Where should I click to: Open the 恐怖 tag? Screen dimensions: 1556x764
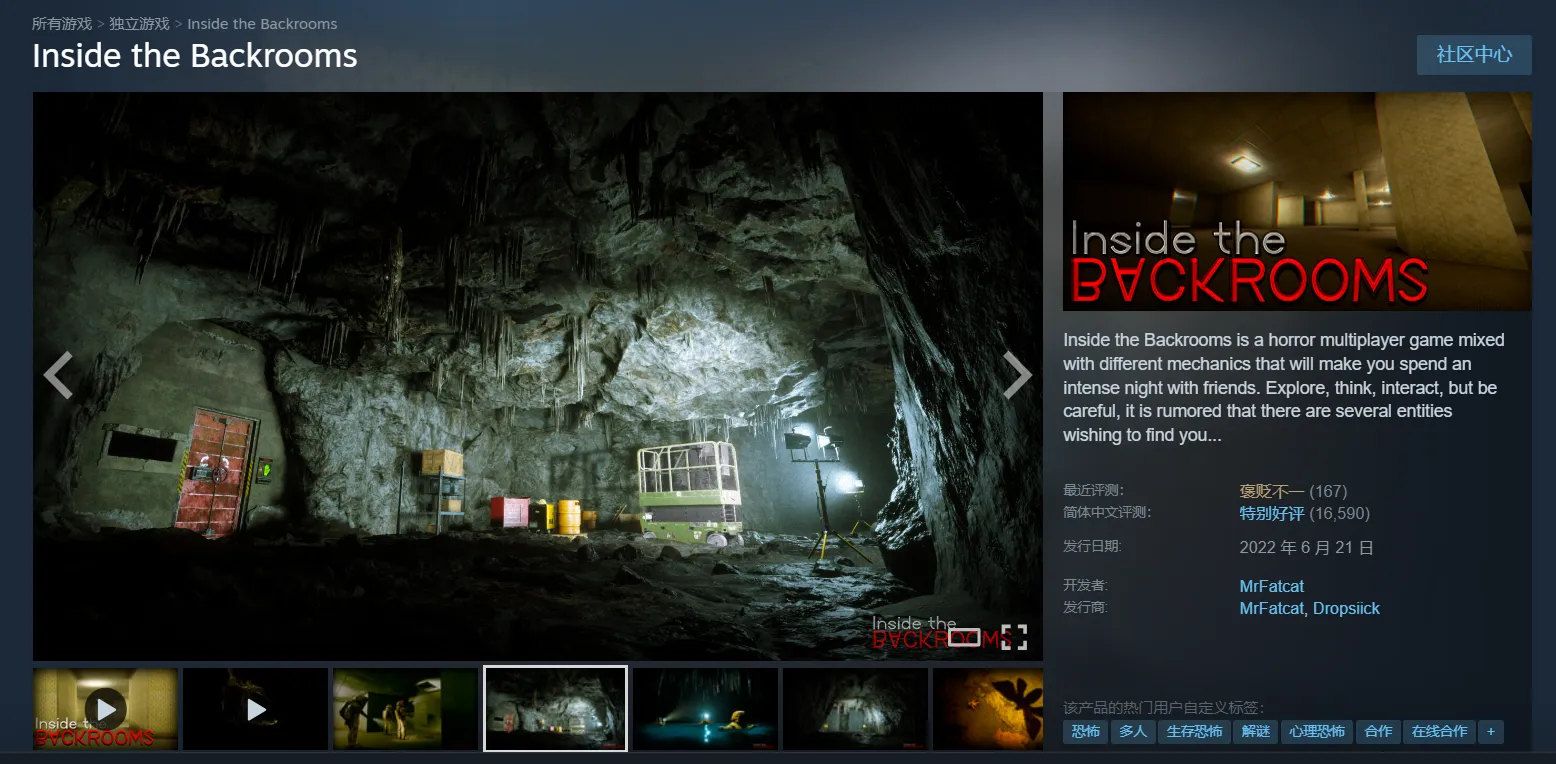click(1085, 731)
